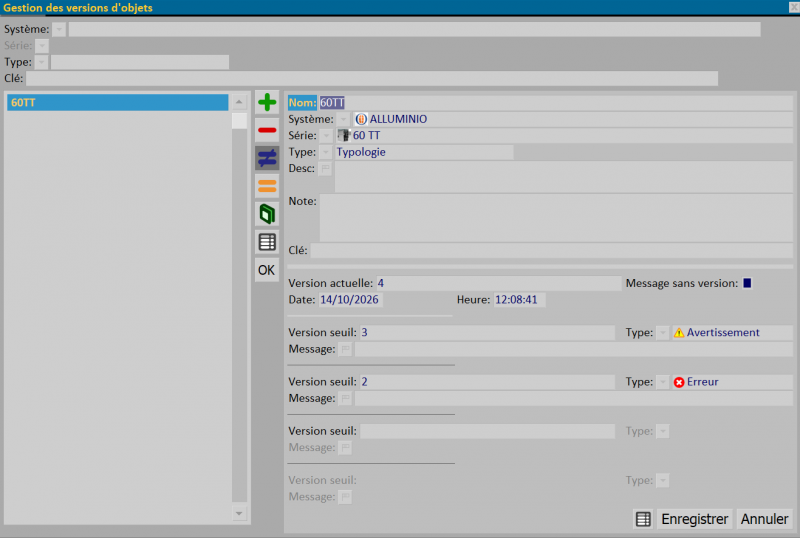Open the top filter Série dropdown
The height and width of the screenshot is (538, 800).
(42, 45)
